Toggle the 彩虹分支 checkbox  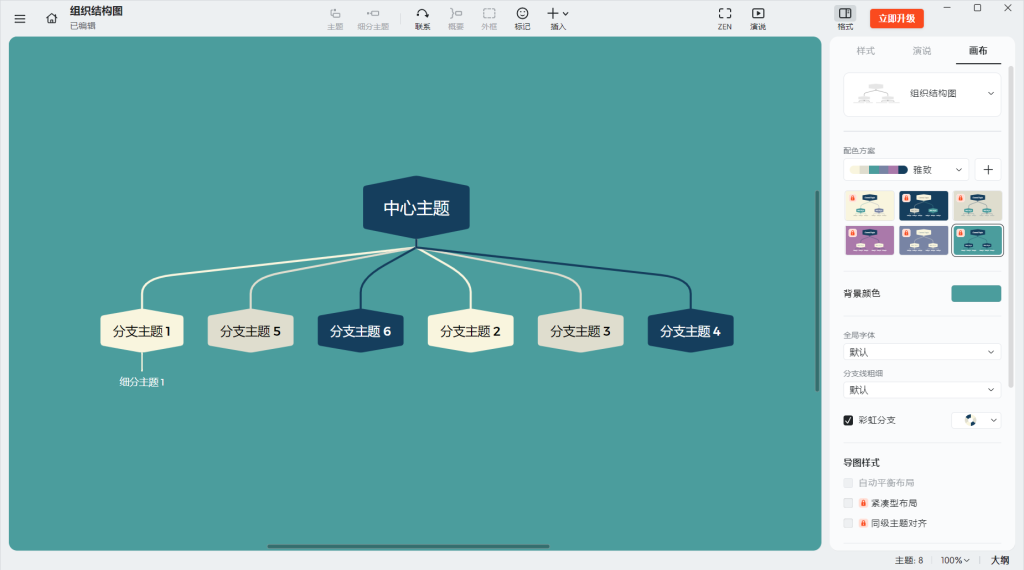pos(848,420)
